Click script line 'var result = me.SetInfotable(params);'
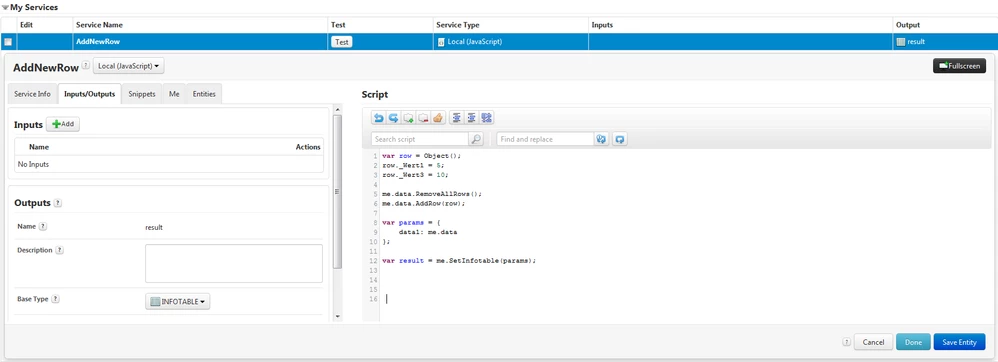The image size is (998, 362). [460, 261]
